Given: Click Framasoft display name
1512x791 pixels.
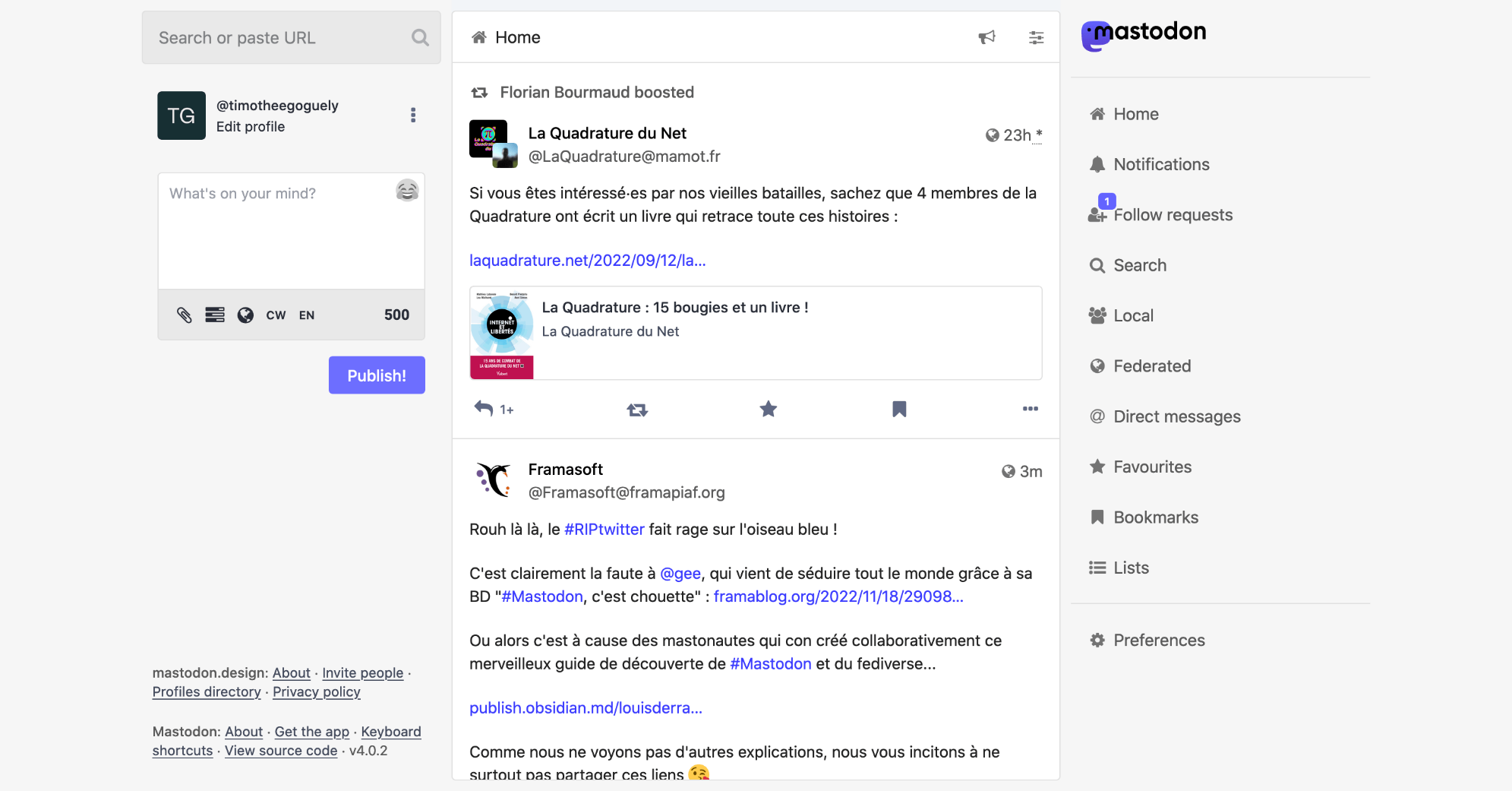Looking at the screenshot, I should point(566,470).
